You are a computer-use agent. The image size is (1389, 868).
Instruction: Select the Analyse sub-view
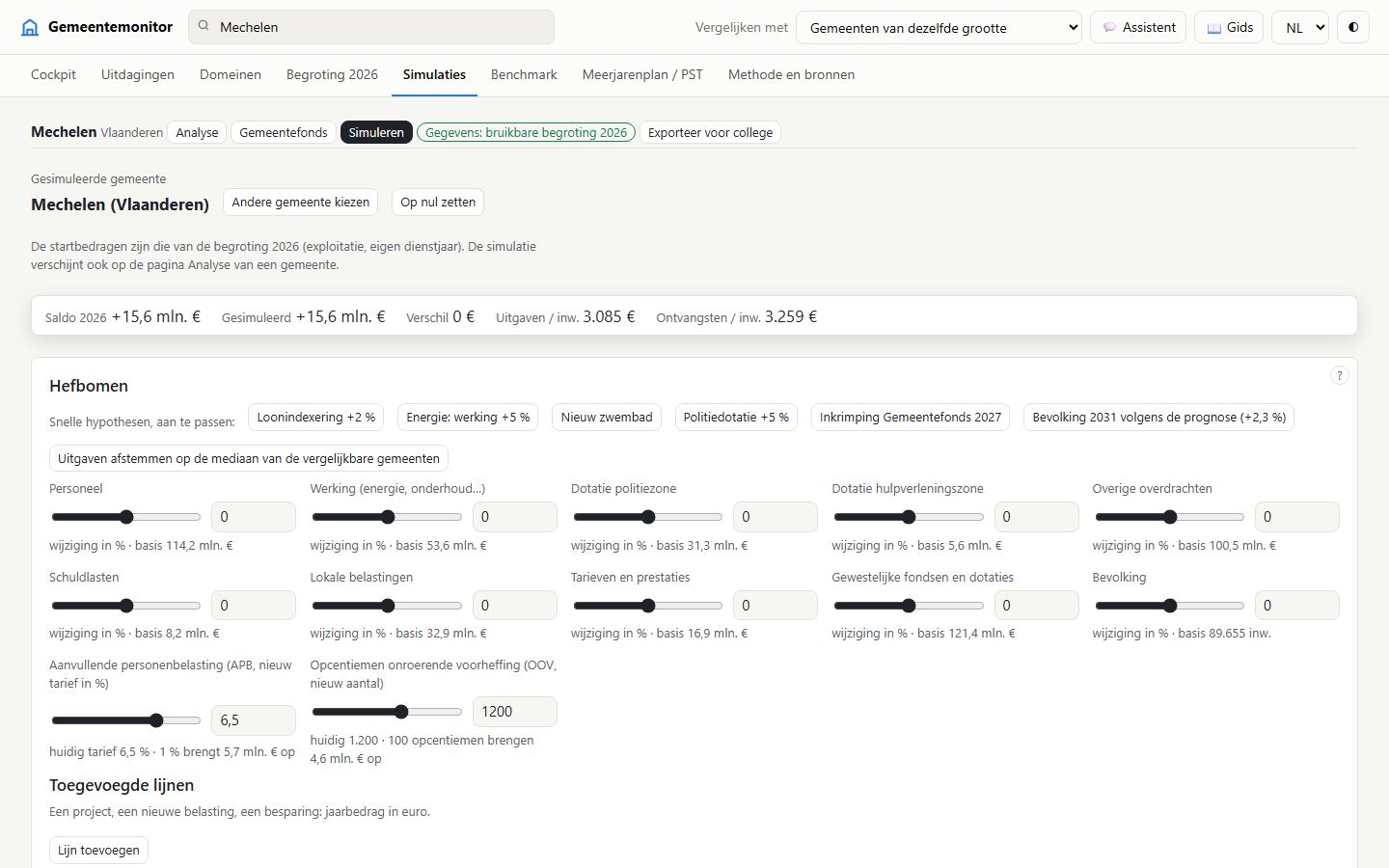[197, 132]
